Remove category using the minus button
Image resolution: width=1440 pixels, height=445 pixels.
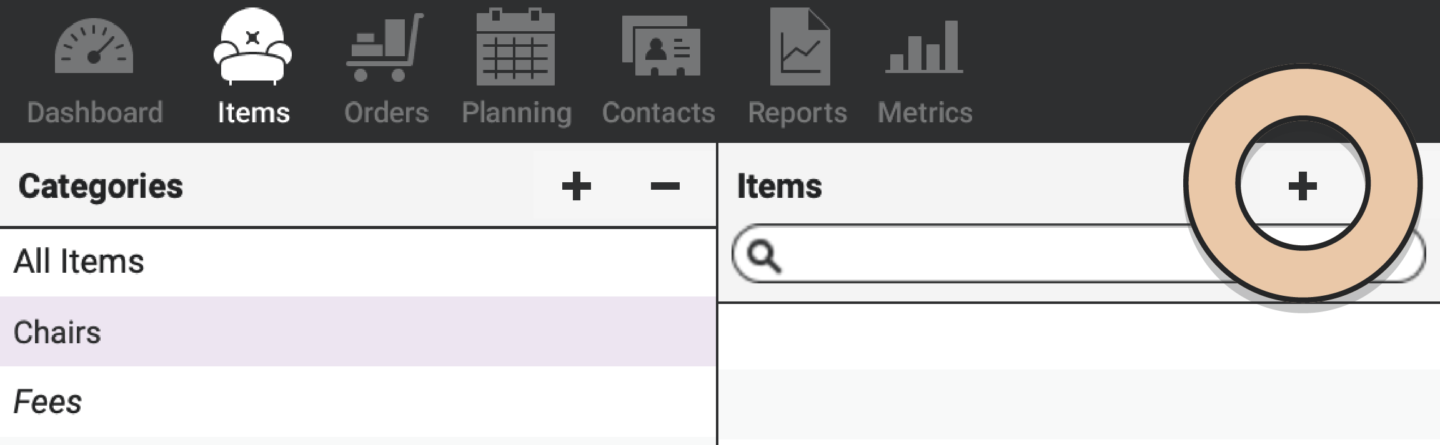665,186
